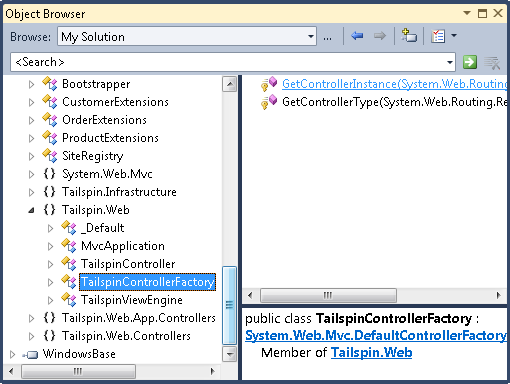Open Object Browser Settings dropdown arrow
The height and width of the screenshot is (384, 510).
tap(454, 35)
